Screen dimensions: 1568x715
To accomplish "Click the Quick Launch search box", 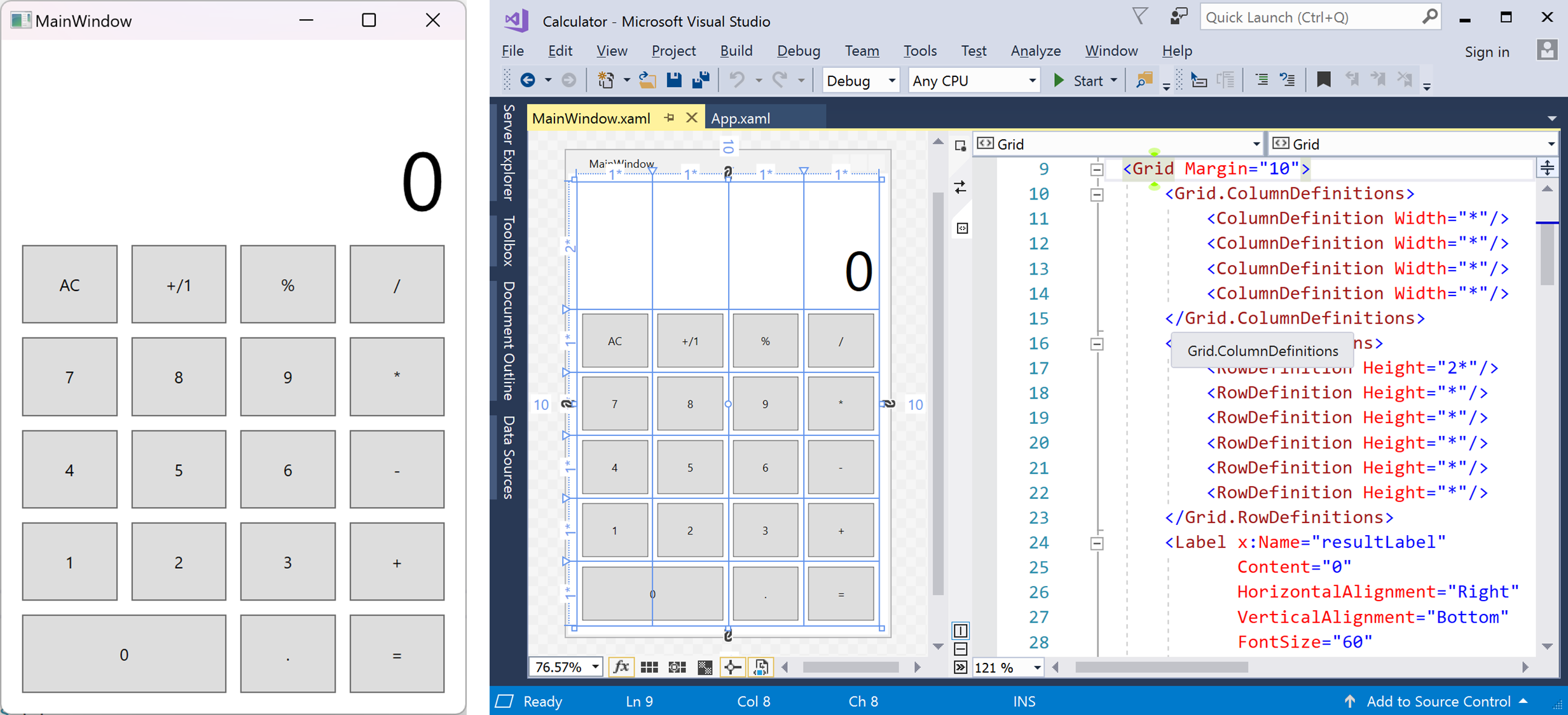I will [x=1310, y=17].
